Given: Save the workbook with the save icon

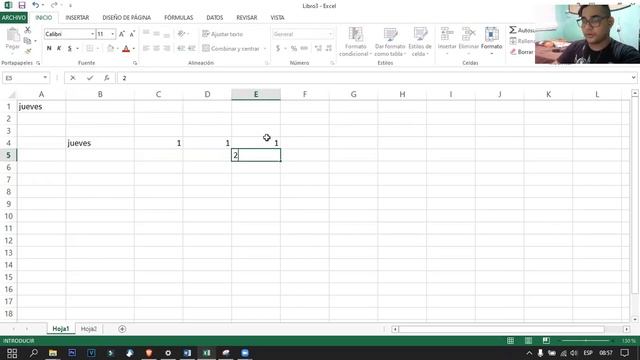Looking at the screenshot, I should coord(22,5).
